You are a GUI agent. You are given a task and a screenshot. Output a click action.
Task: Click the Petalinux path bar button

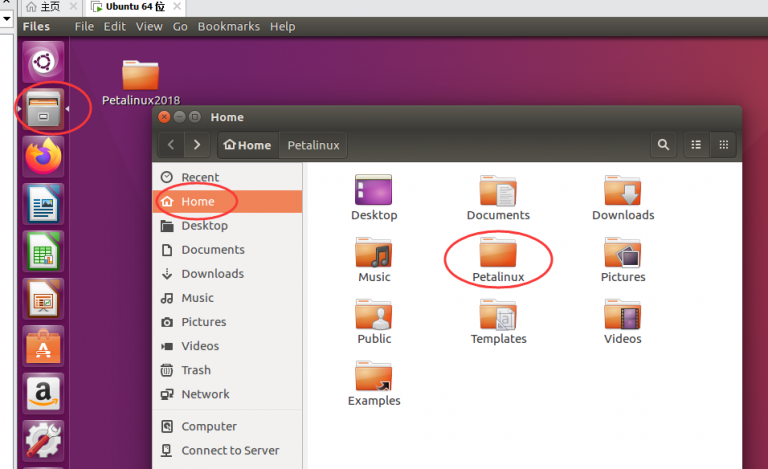(313, 145)
